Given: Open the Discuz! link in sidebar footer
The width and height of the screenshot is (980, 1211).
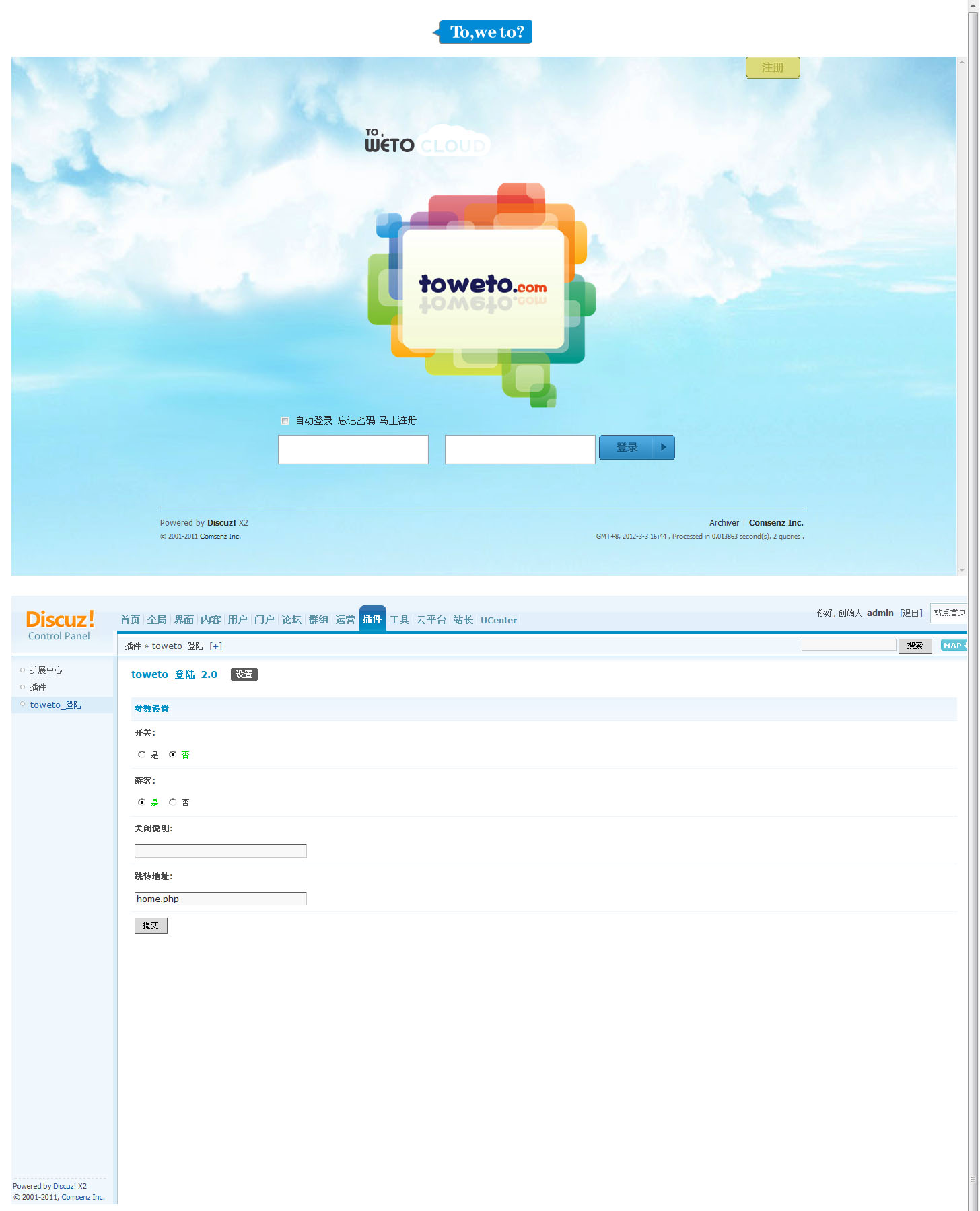Looking at the screenshot, I should [x=65, y=1186].
